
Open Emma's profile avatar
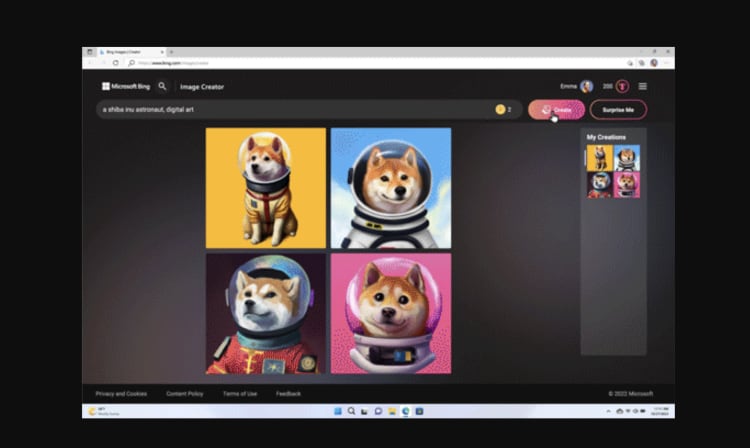pyautogui.click(x=586, y=87)
